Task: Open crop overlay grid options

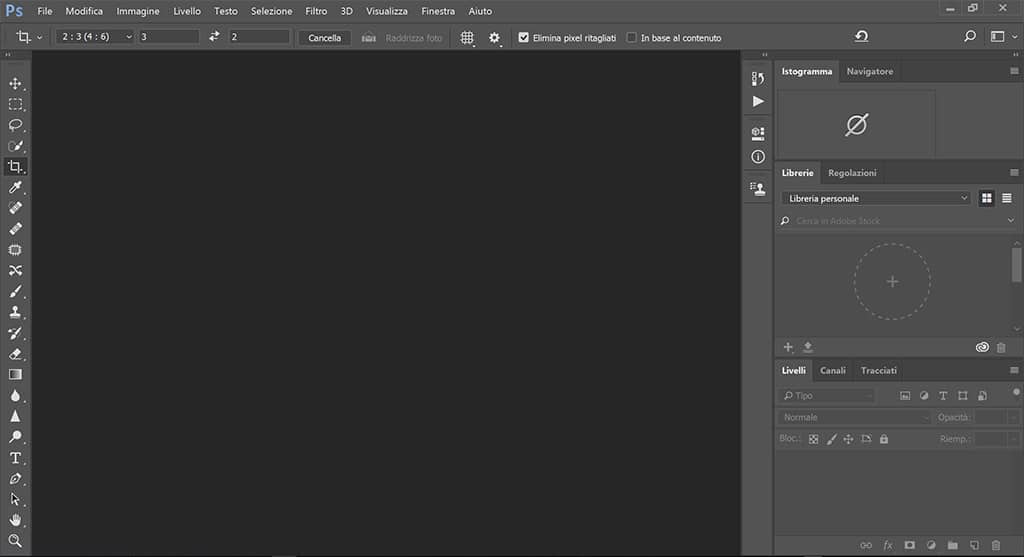Action: pyautogui.click(x=467, y=38)
